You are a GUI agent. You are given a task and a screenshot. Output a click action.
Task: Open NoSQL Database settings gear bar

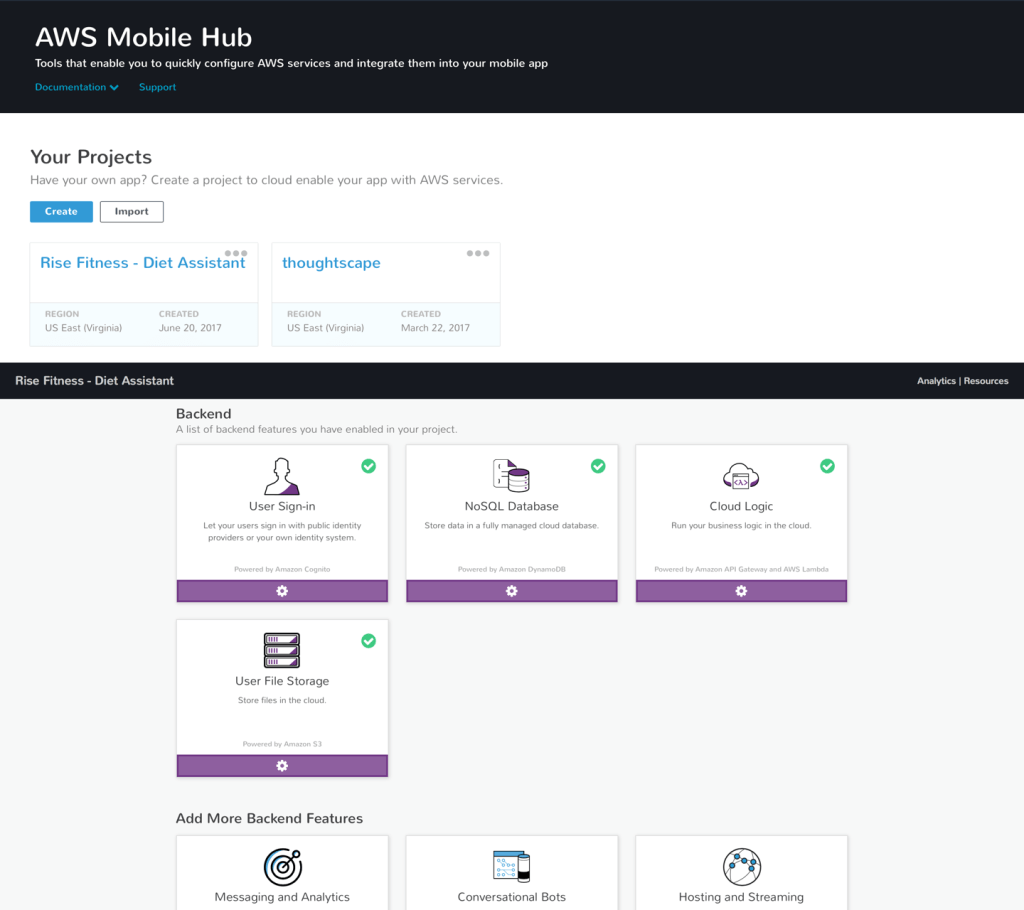point(511,591)
